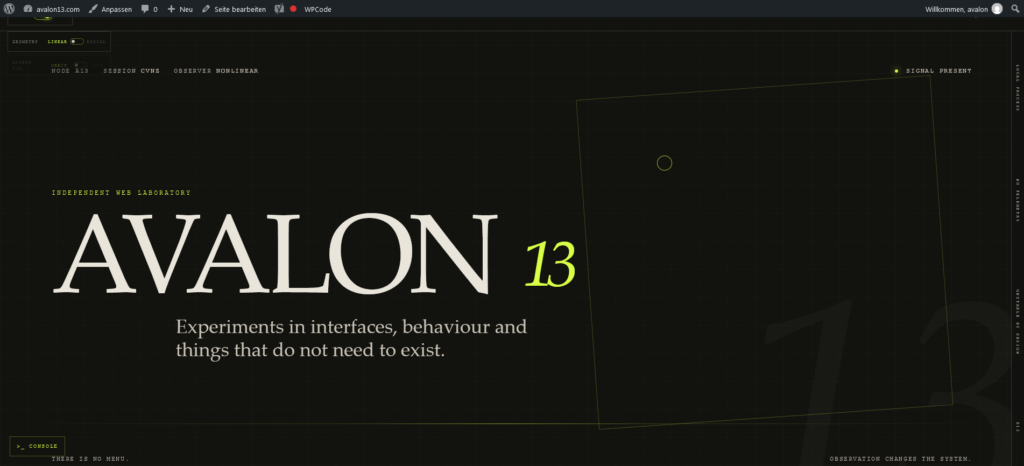Click THERE IS NO MENU text
This screenshot has width=1024, height=466.
pos(91,459)
